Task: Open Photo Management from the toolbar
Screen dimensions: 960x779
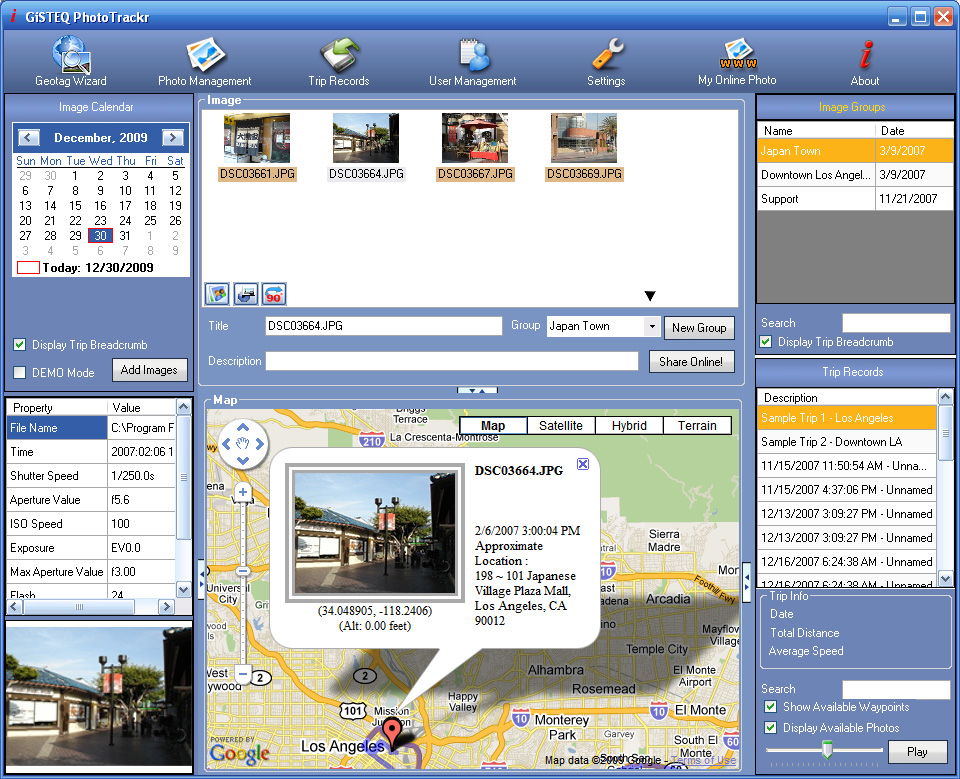Action: click(x=204, y=61)
